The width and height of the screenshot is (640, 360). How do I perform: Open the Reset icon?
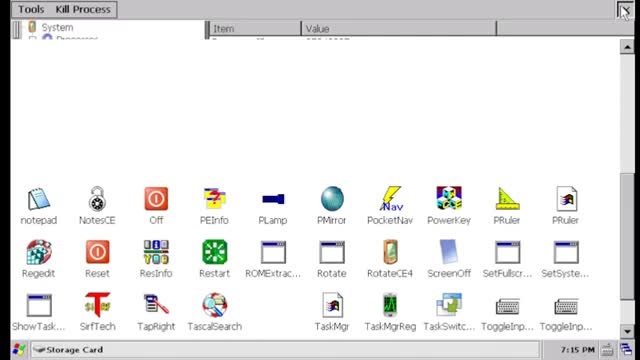pos(97,252)
